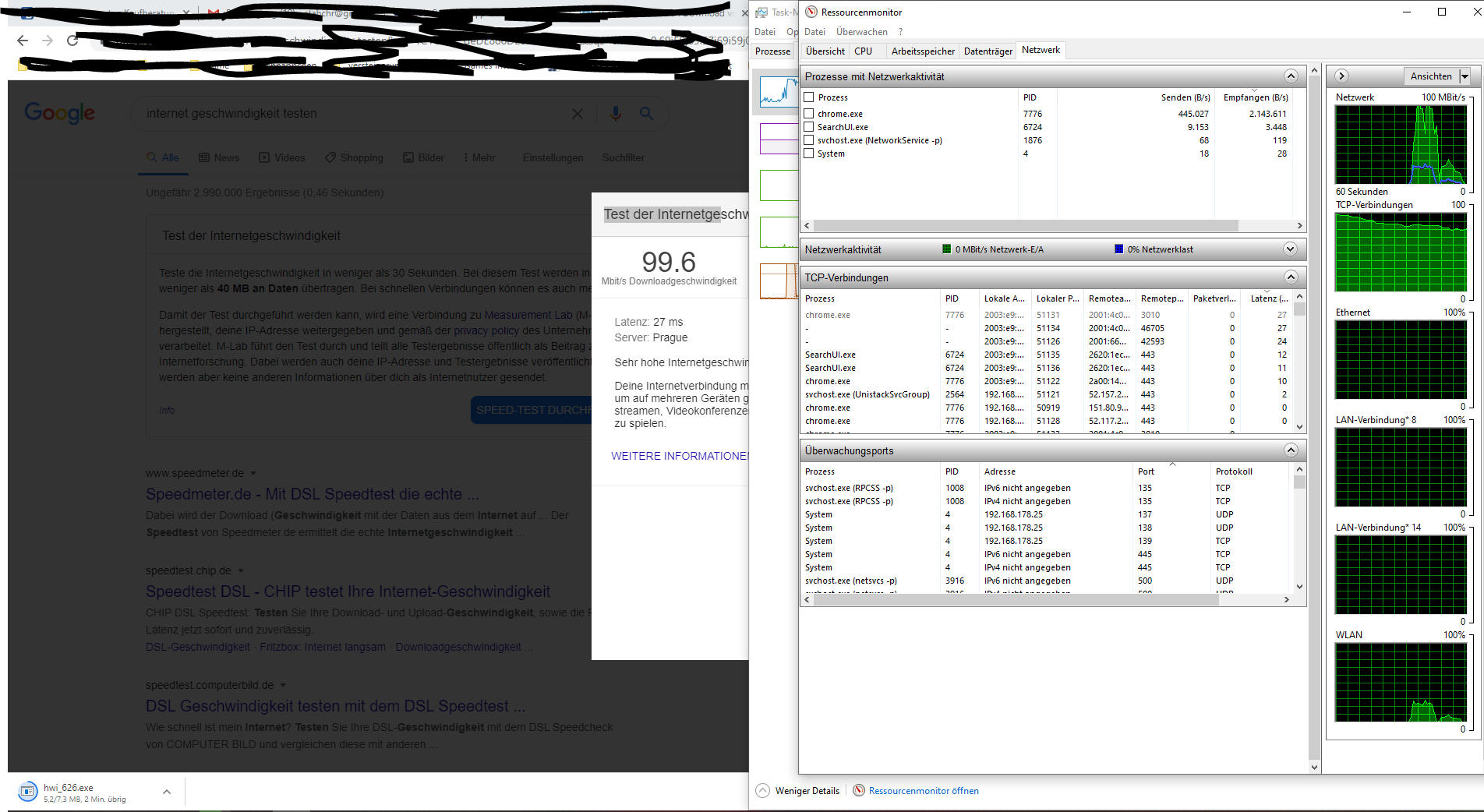
Task: Click the Ressourcenmonitor öffnen icon
Action: tap(859, 790)
